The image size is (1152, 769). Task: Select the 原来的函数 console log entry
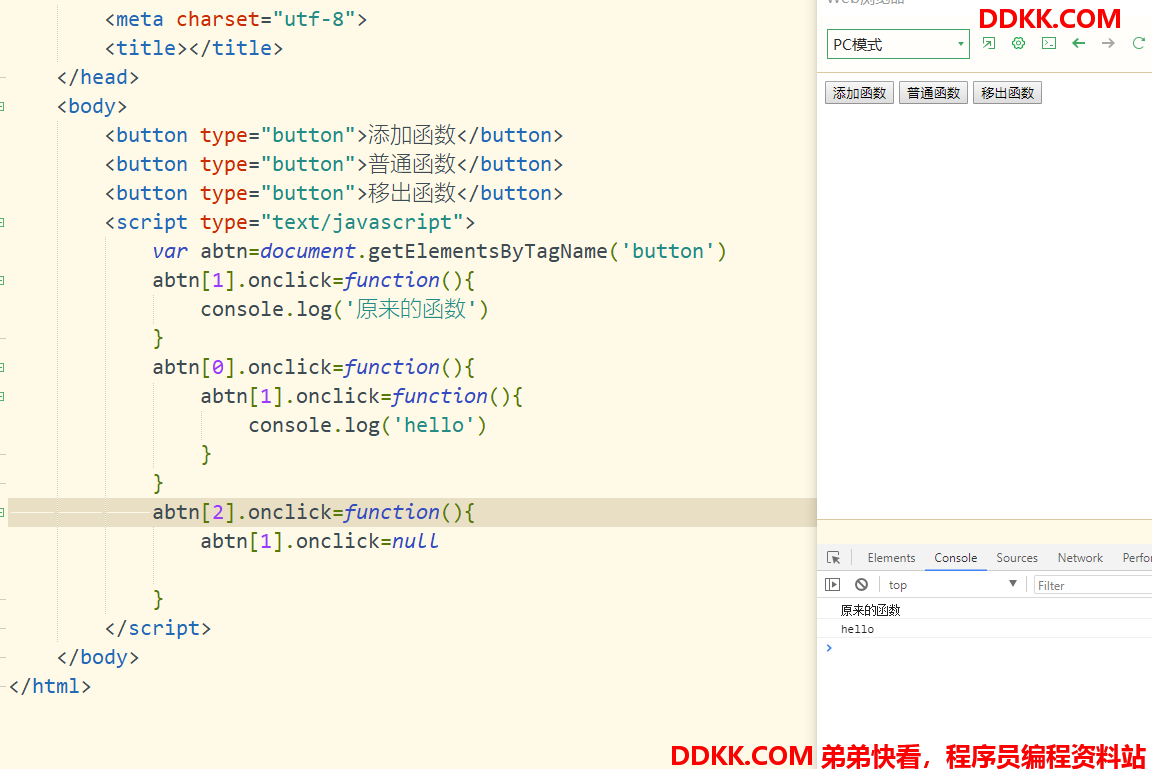[870, 610]
